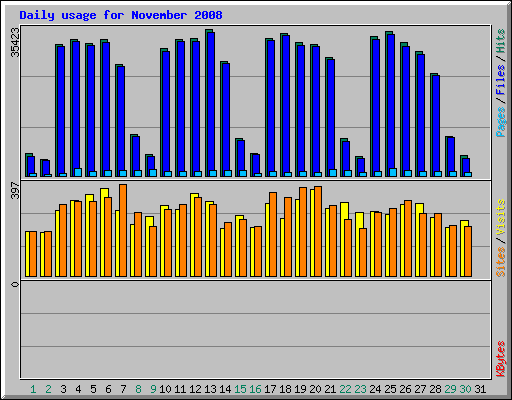Click the yellow "Visits" legend label
This screenshot has width=512, height=400.
(501, 217)
